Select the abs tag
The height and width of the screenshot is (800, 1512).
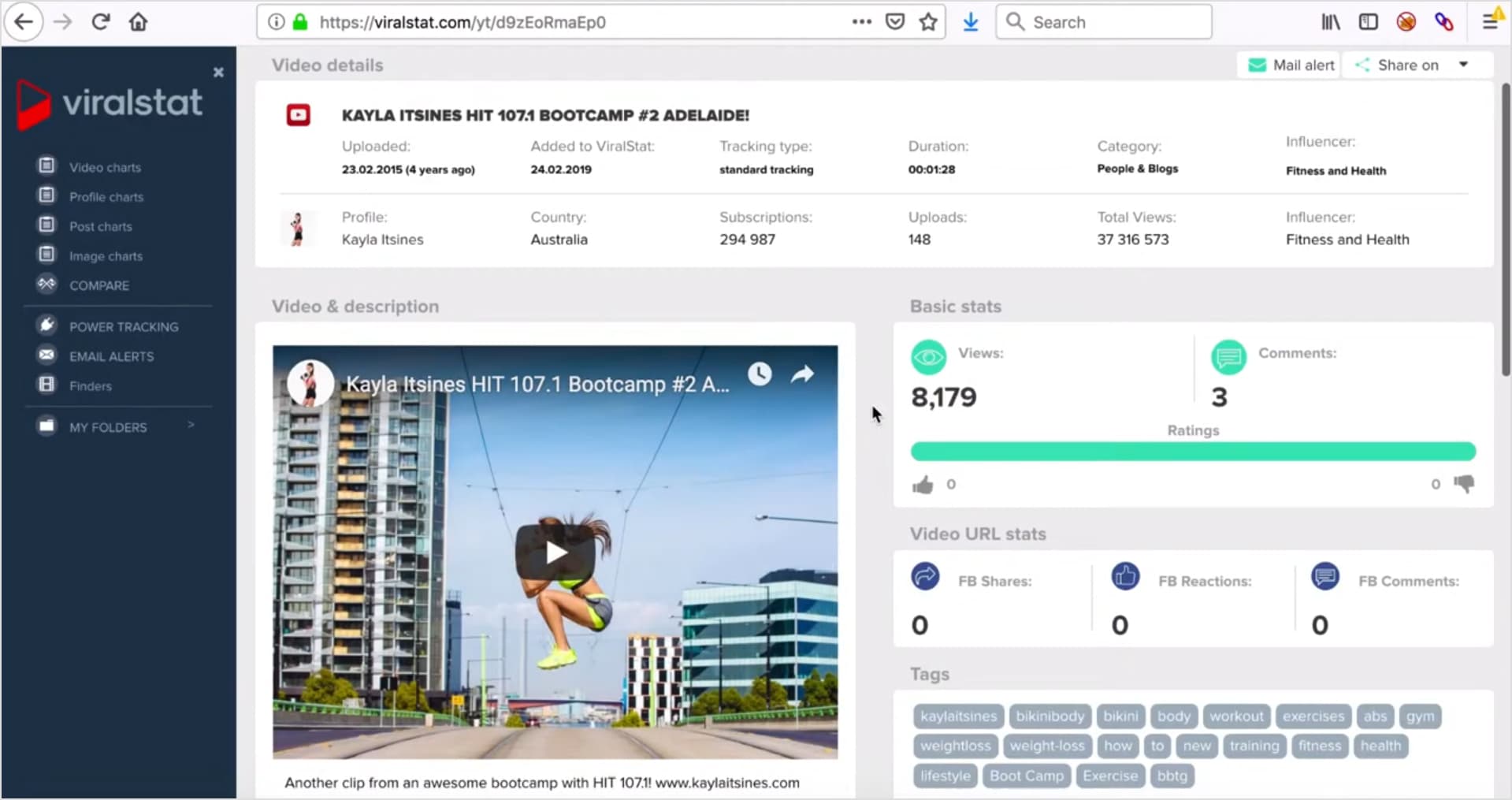tap(1375, 716)
